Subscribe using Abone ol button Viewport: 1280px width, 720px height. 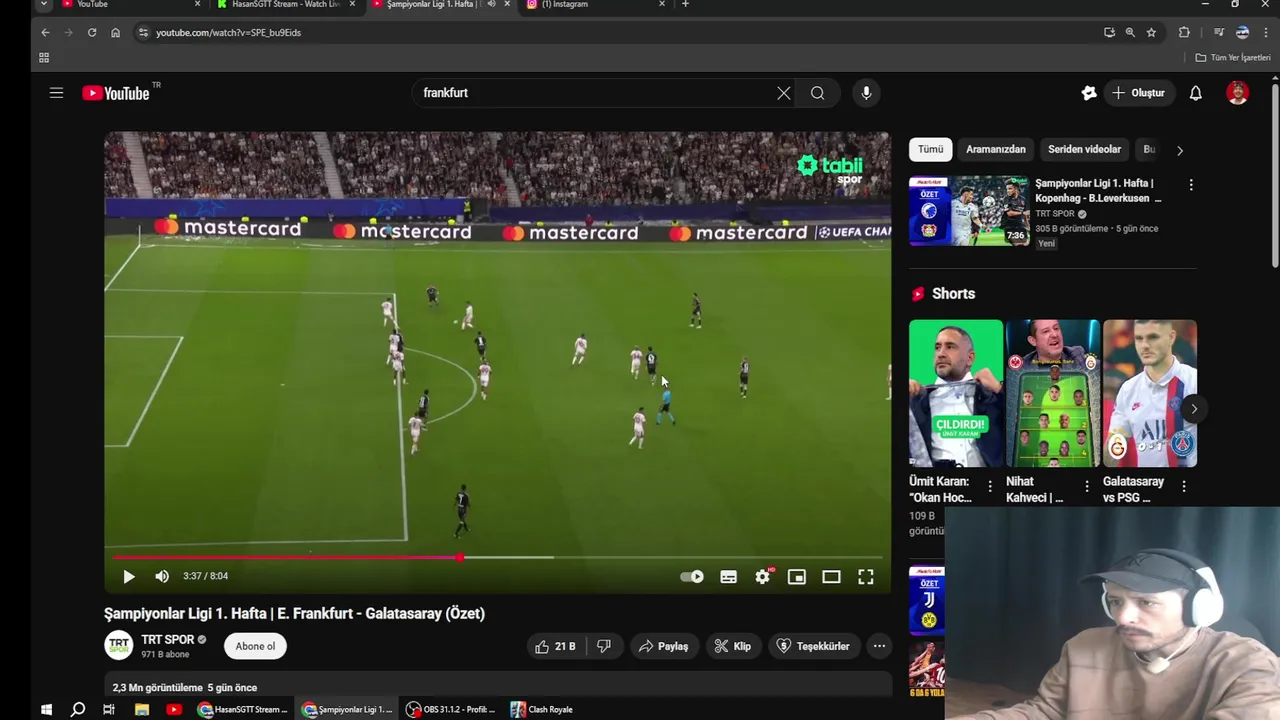(x=255, y=646)
